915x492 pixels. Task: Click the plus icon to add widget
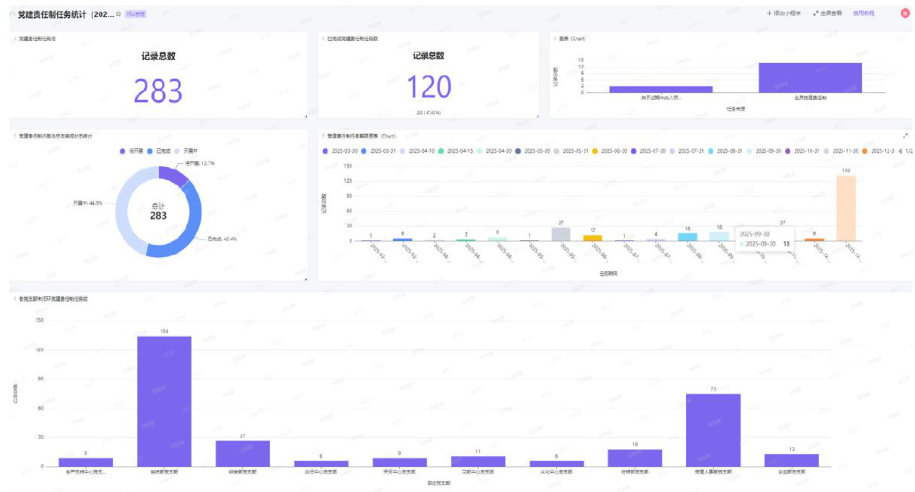click(x=769, y=14)
